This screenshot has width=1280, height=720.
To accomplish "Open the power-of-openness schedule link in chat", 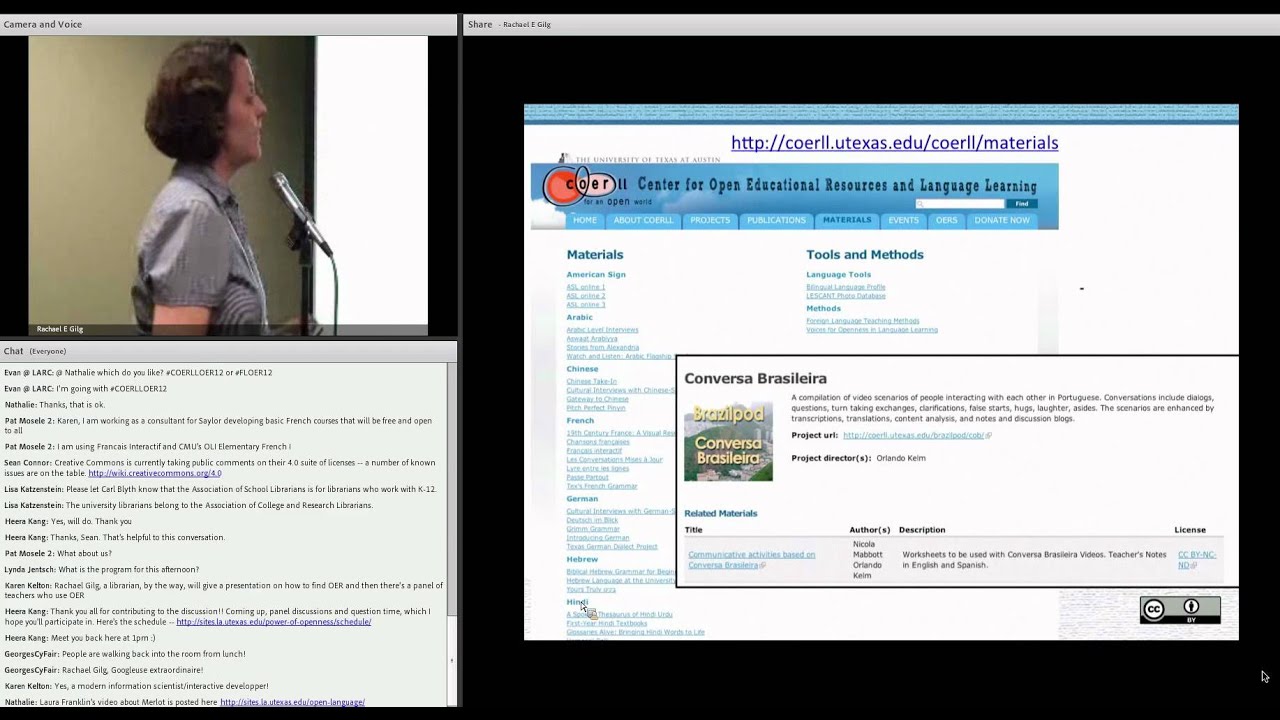I will coord(273,622).
